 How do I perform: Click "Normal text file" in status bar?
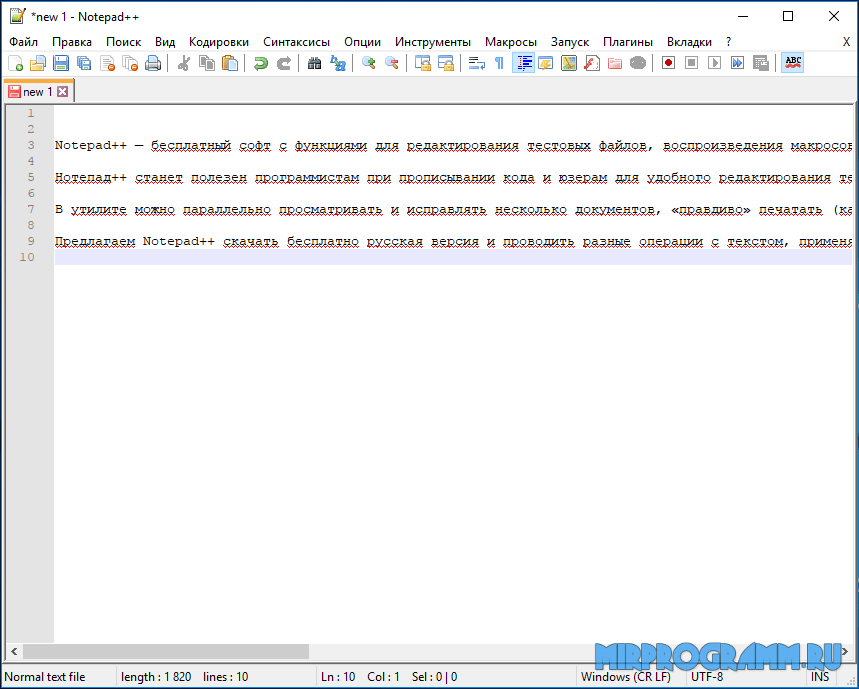[45, 677]
